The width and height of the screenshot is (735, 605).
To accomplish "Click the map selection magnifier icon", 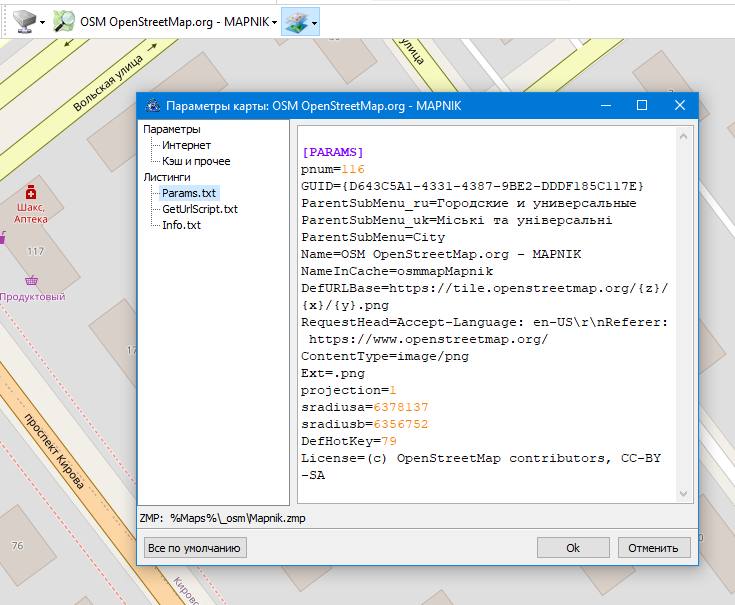I will (x=64, y=21).
